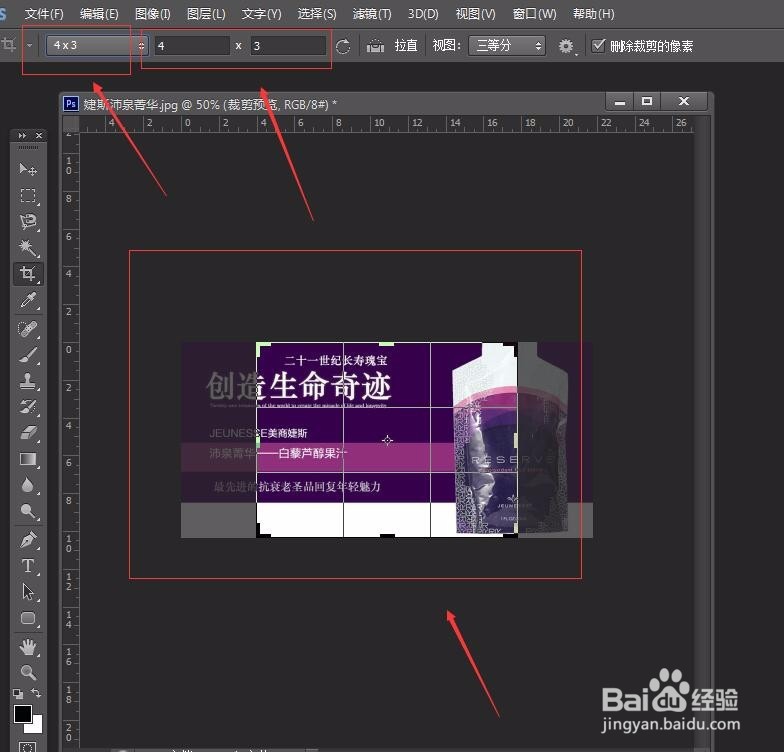This screenshot has width=784, height=752.
Task: Click the ruler origin corner box
Action: [71, 124]
